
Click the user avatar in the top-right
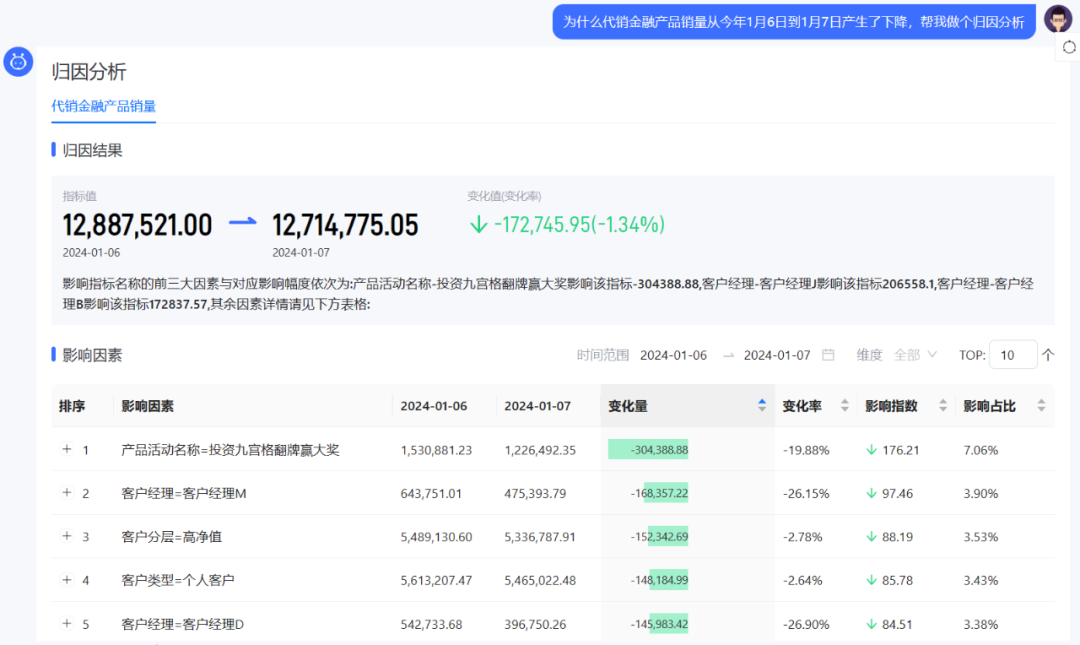[1057, 19]
